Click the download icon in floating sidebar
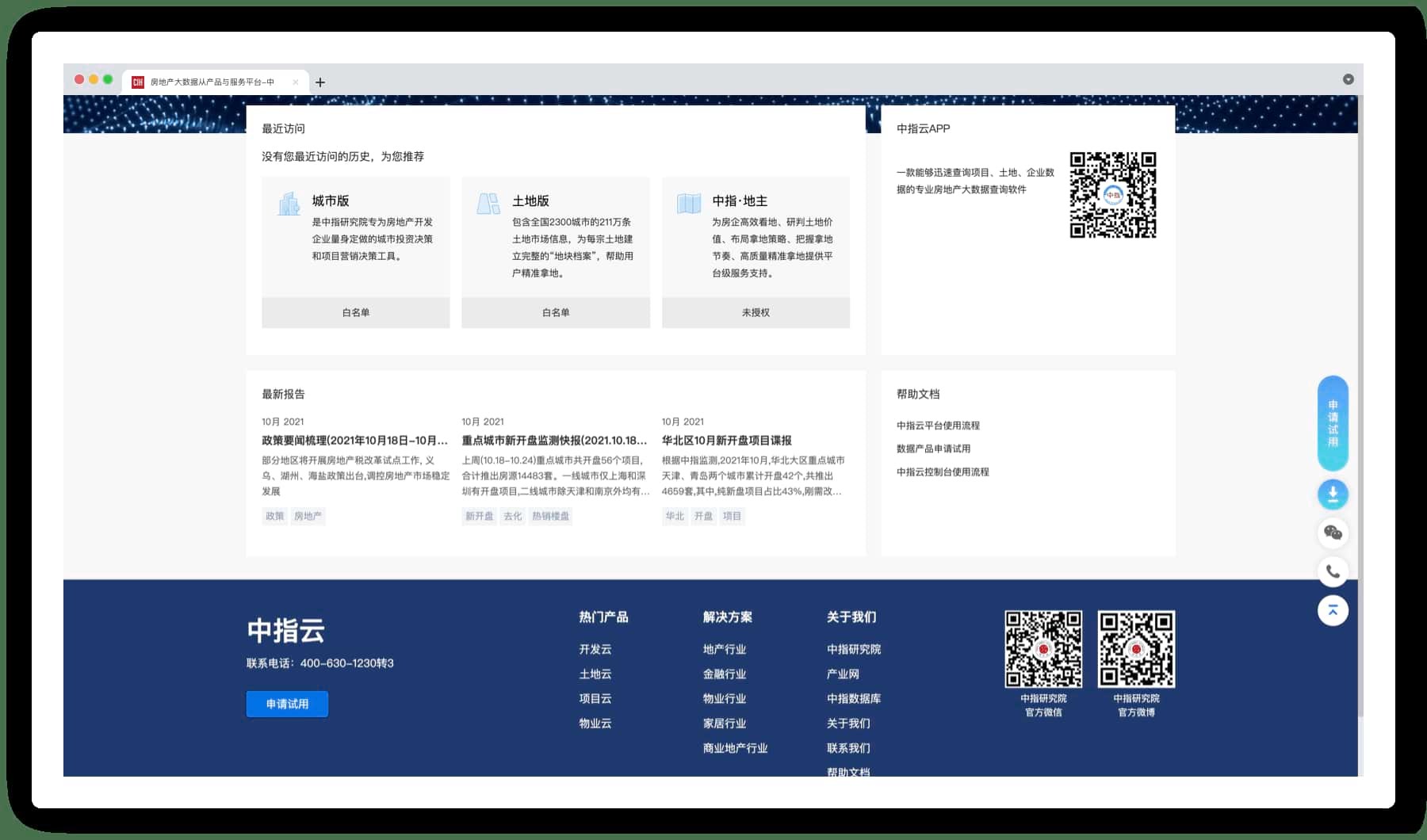The height and width of the screenshot is (840, 1427). (x=1333, y=494)
